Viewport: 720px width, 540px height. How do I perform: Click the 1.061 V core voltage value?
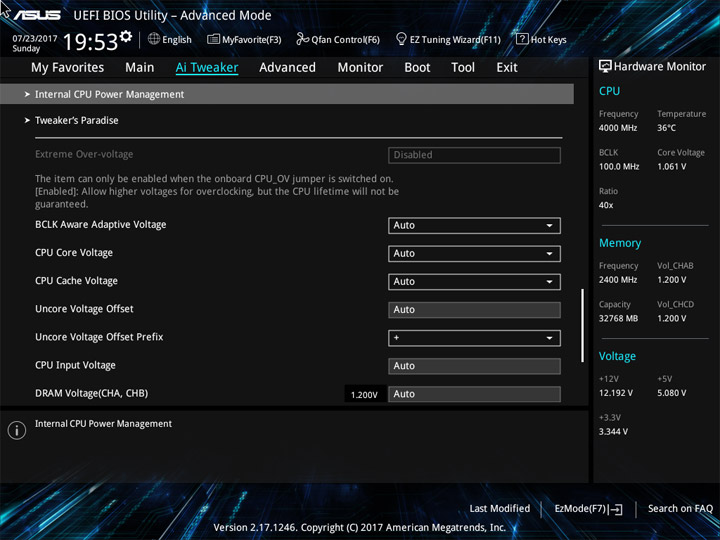[671, 166]
